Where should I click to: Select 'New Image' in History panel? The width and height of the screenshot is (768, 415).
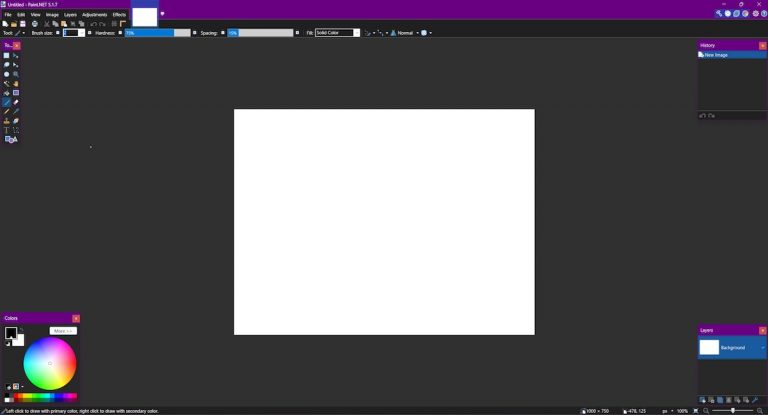716,55
